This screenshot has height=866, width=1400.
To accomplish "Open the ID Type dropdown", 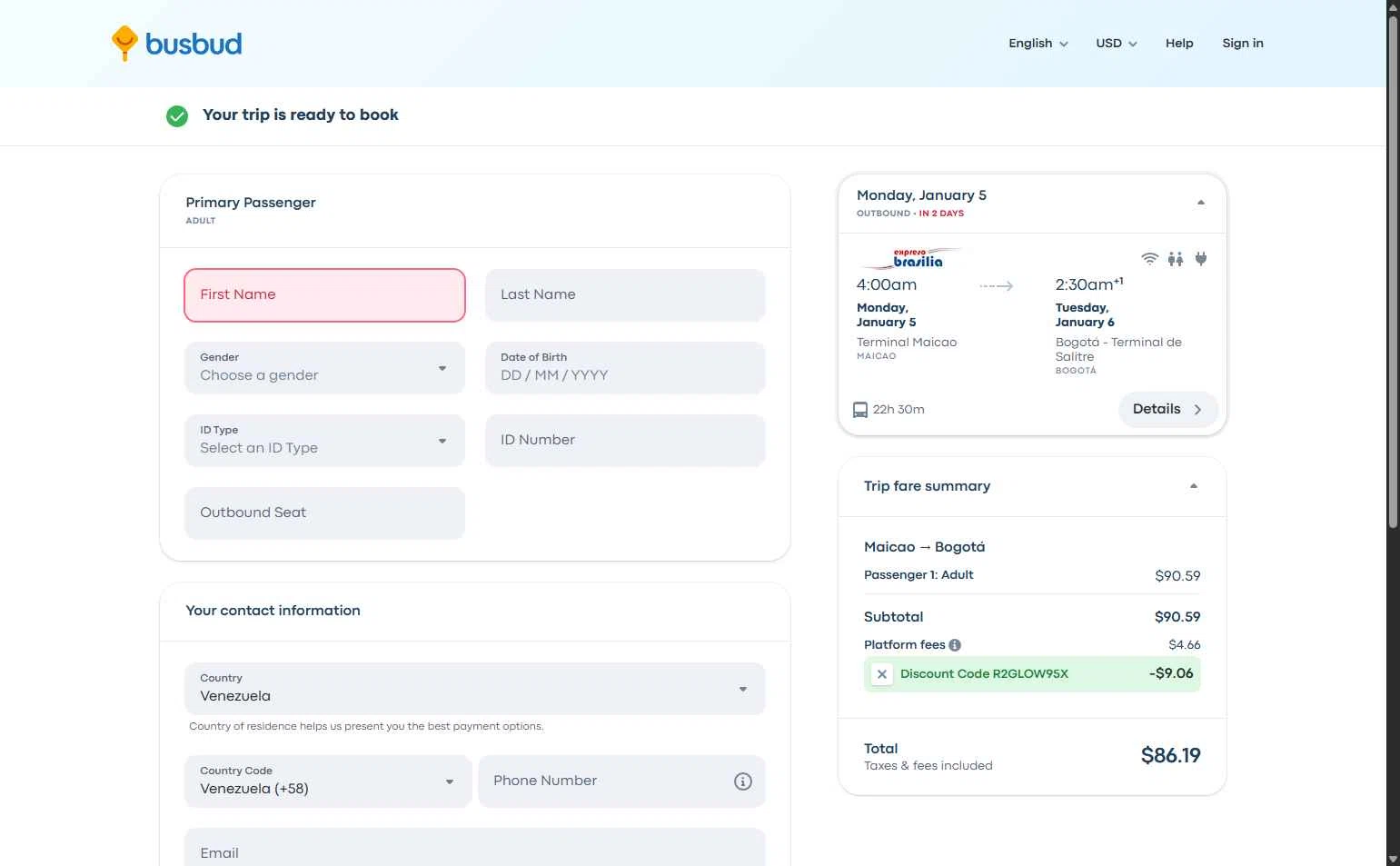I will point(325,441).
